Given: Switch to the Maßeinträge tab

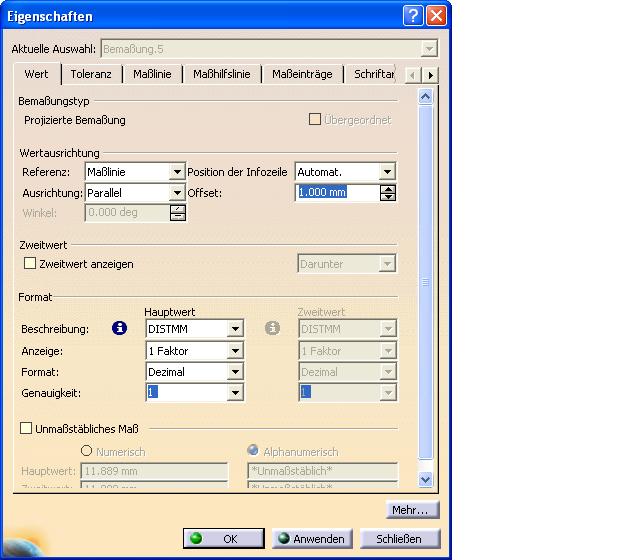Looking at the screenshot, I should pos(302,74).
